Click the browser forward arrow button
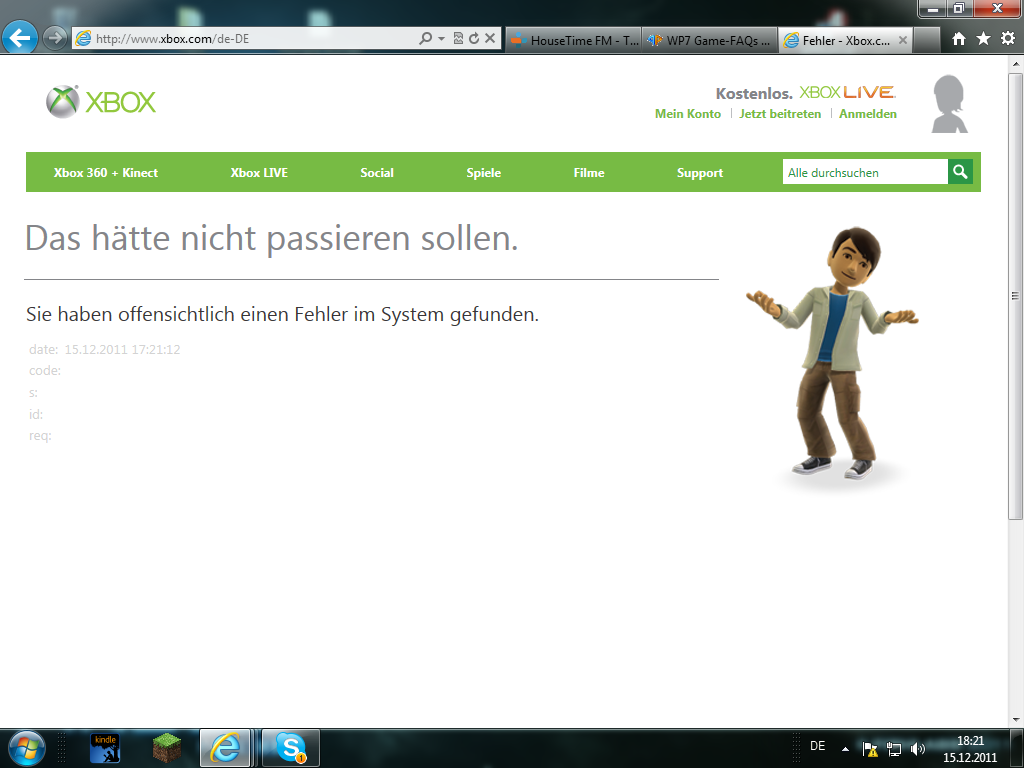This screenshot has height=768, width=1024. click(x=55, y=38)
